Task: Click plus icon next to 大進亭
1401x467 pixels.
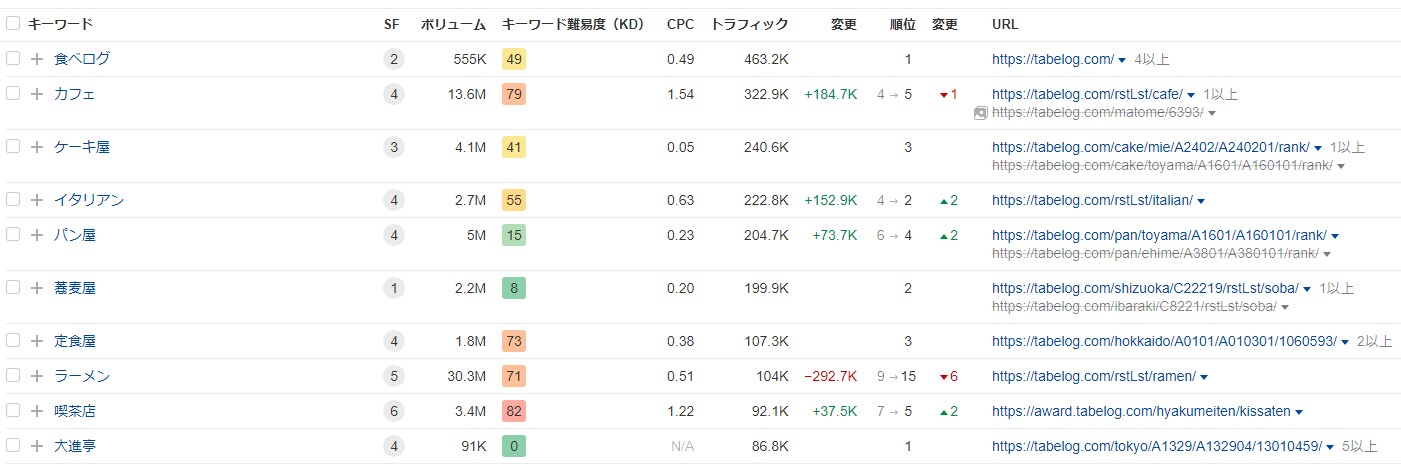Action: pyautogui.click(x=37, y=447)
